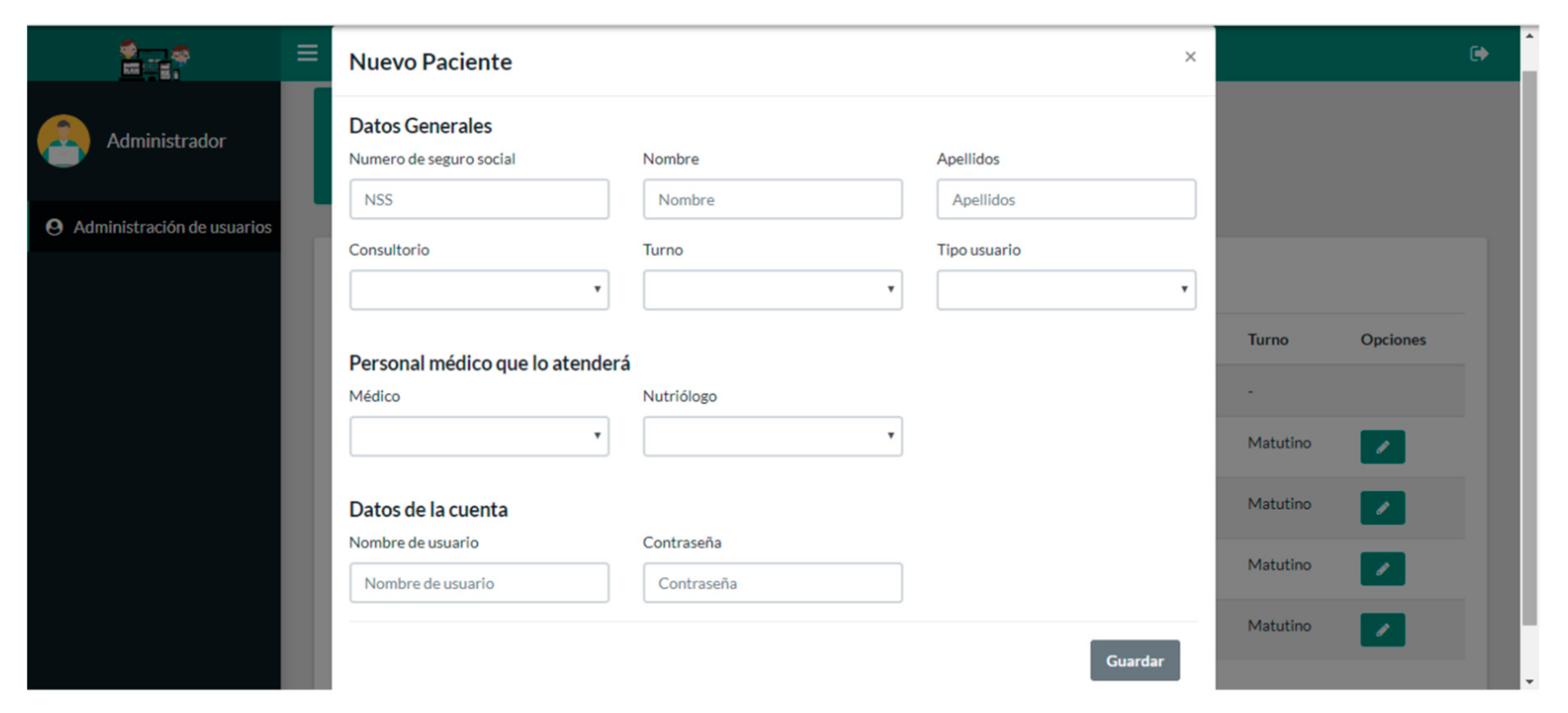The height and width of the screenshot is (713, 1568).
Task: Click the third Matutino row edit pencil
Action: coord(1382,569)
